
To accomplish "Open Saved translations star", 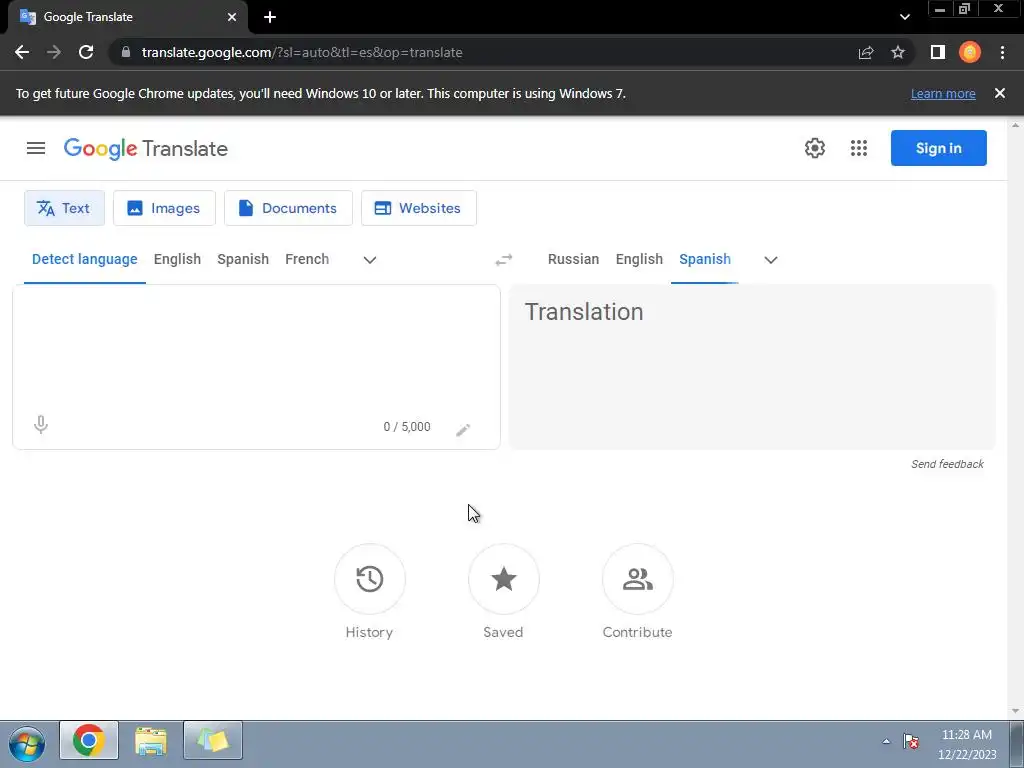I will pyautogui.click(x=504, y=579).
